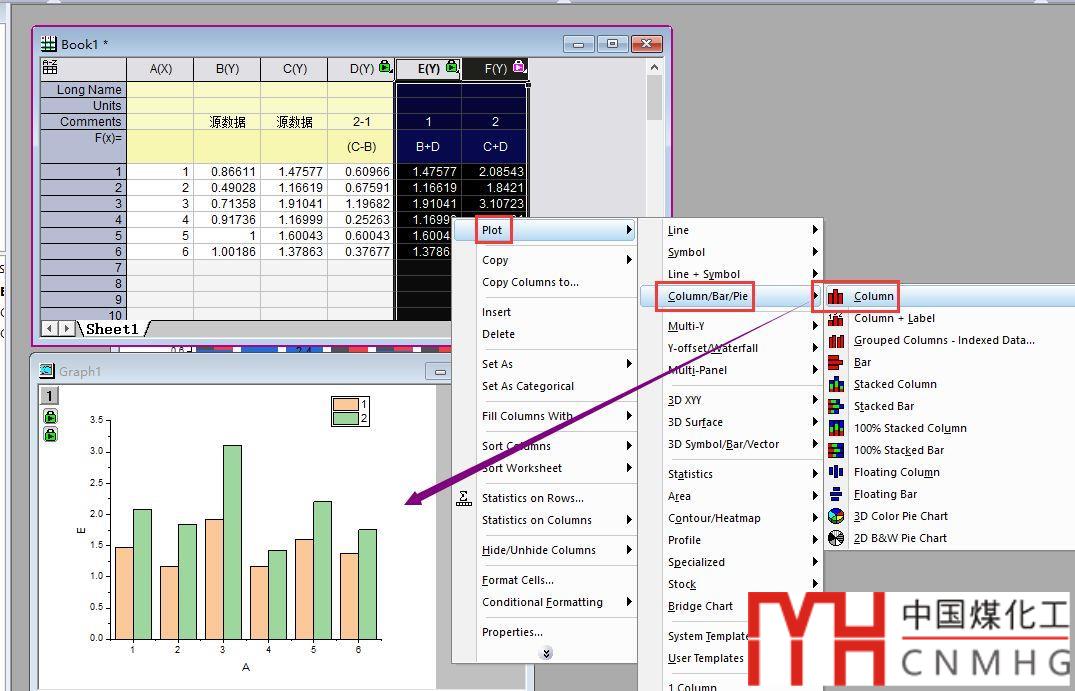
Task: Open the Line + Symbol submenu
Action: point(731,274)
